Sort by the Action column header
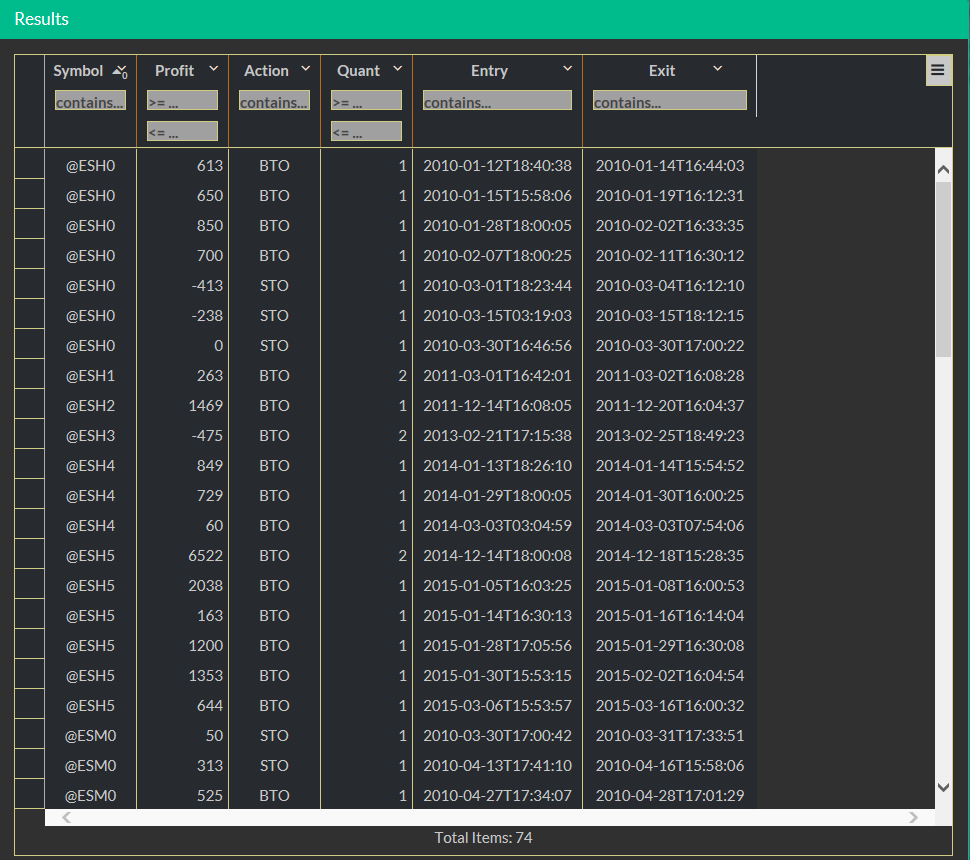Viewport: 970px width, 860px height. pyautogui.click(x=266, y=71)
